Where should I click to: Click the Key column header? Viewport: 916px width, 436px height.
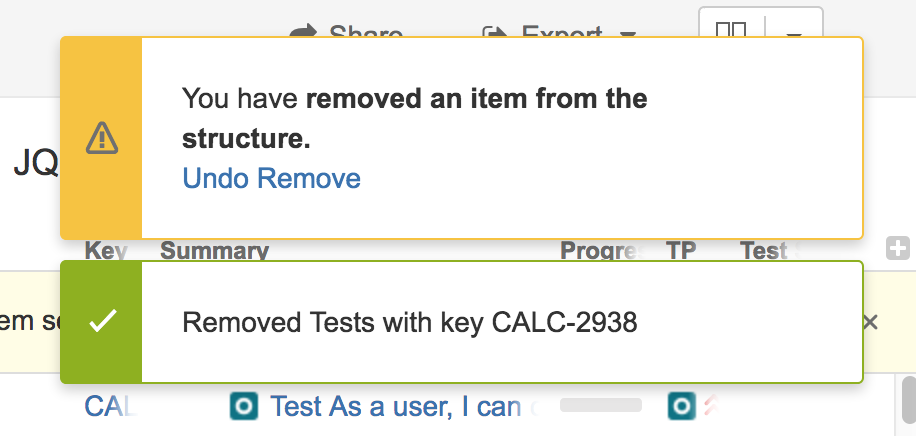(x=106, y=251)
